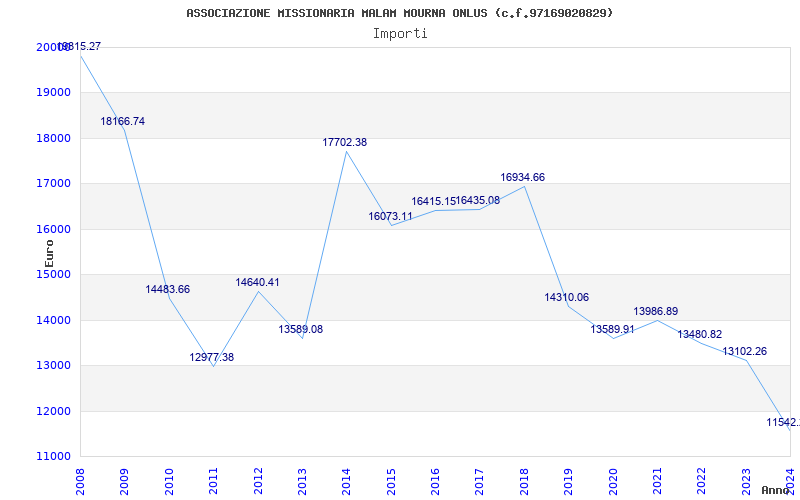Click y-axis tick 18000
800x500 pixels.
pyautogui.click(x=53, y=138)
